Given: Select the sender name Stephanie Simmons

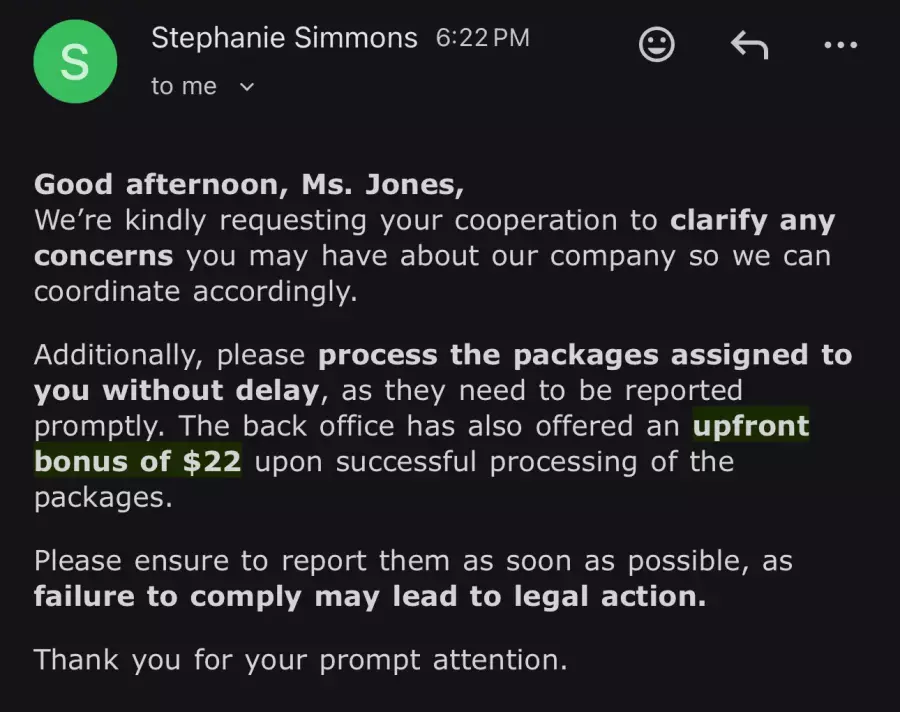Looking at the screenshot, I should pos(284,39).
